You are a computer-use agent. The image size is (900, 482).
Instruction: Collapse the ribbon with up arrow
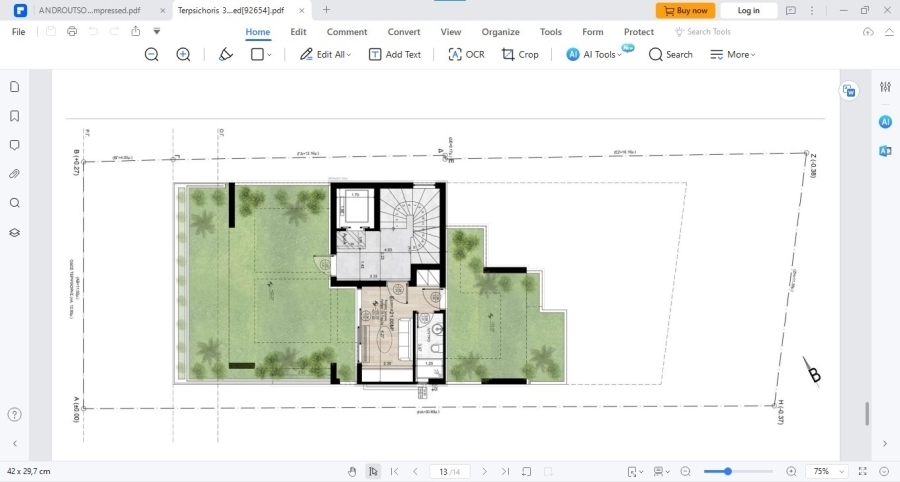(x=889, y=32)
